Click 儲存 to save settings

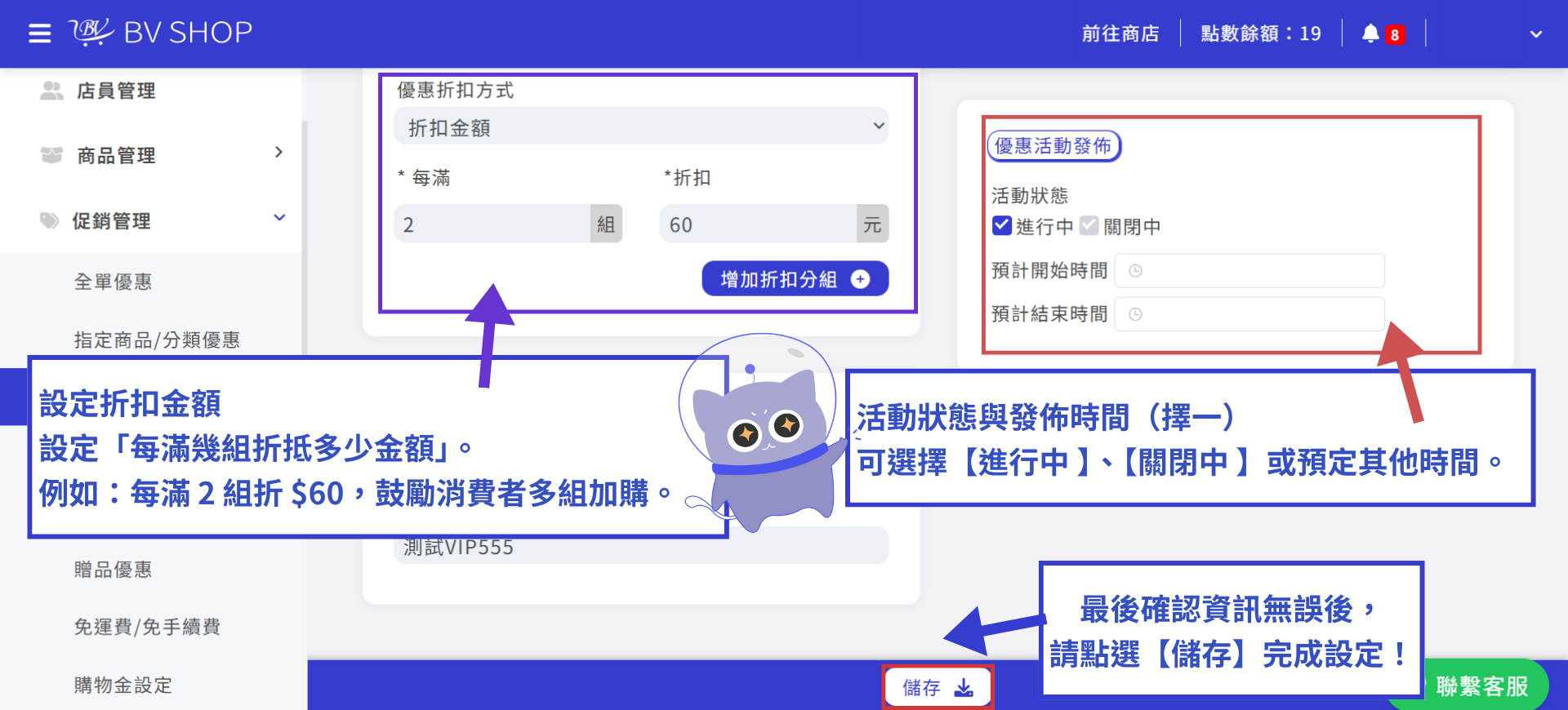click(x=938, y=688)
